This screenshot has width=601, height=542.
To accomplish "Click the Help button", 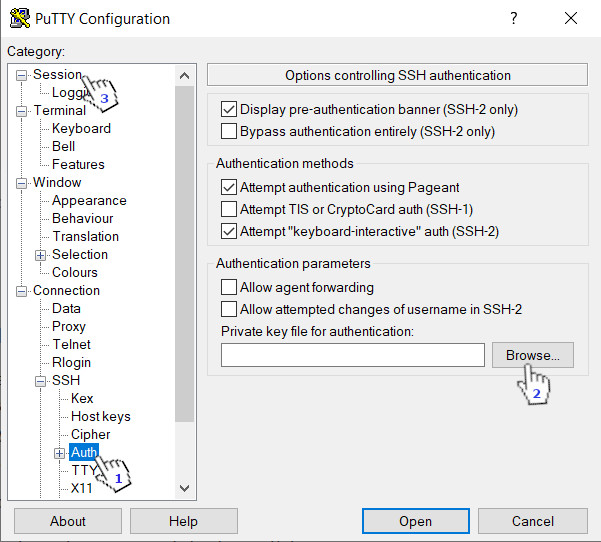I will (x=184, y=521).
